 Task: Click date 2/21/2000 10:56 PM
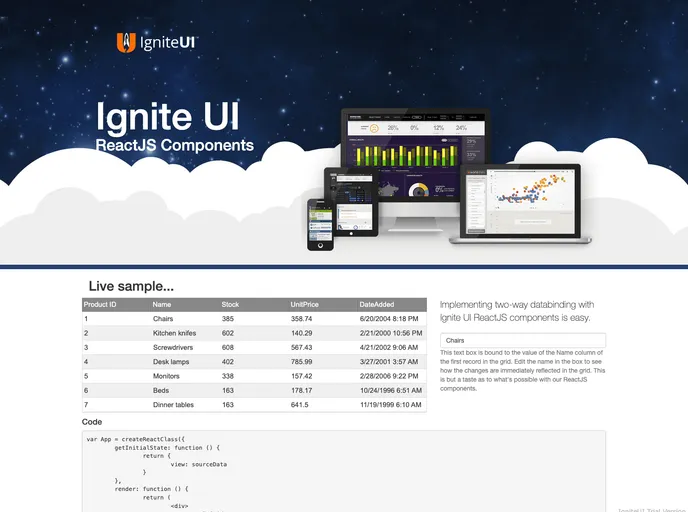[x=391, y=333]
